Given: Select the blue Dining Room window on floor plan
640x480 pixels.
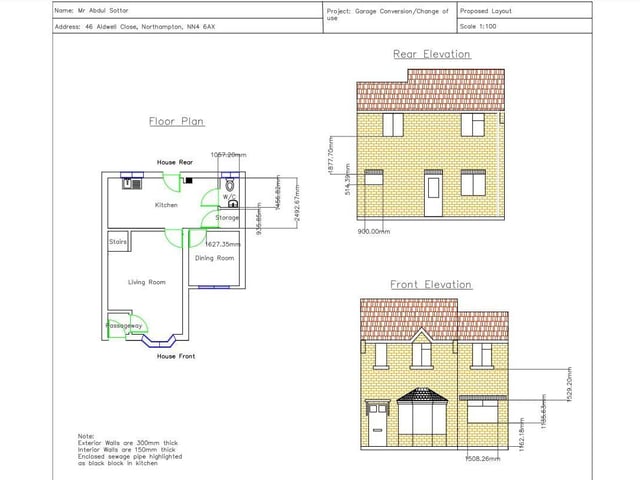Looking at the screenshot, I should [214, 287].
